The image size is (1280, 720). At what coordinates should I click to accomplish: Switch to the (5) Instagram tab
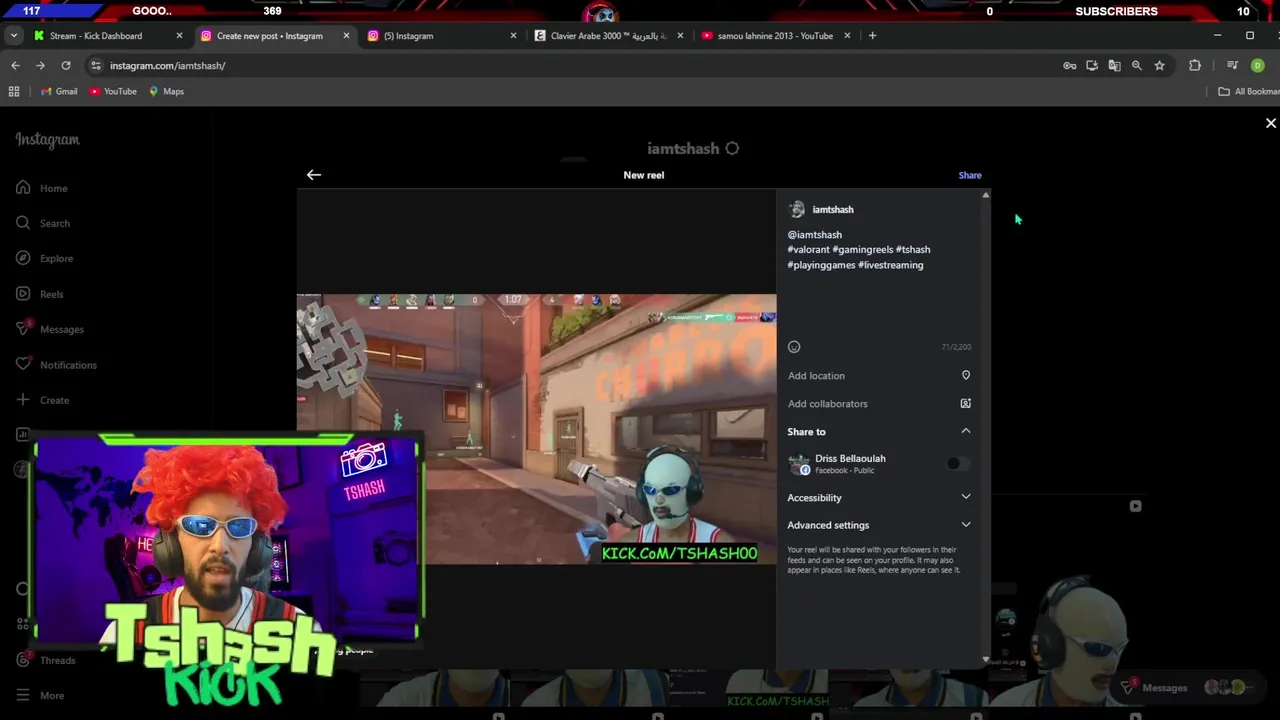(x=442, y=36)
